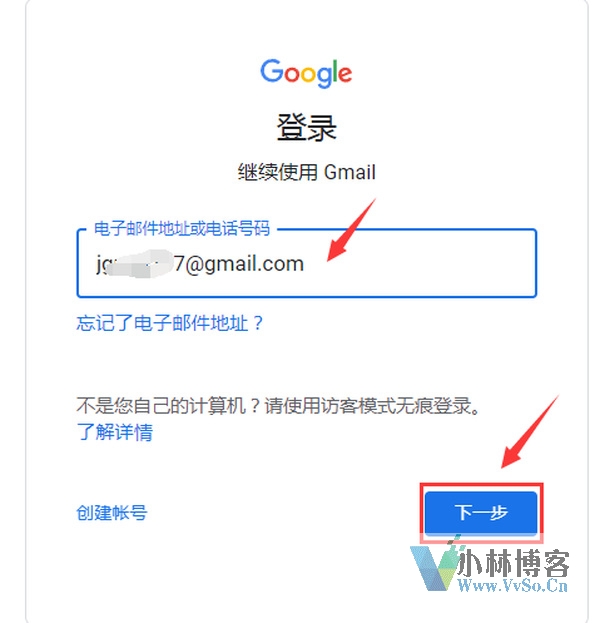The image size is (600, 623).
Task: Click the Www.VvSo.Cn watermark URL
Action: (x=513, y=585)
